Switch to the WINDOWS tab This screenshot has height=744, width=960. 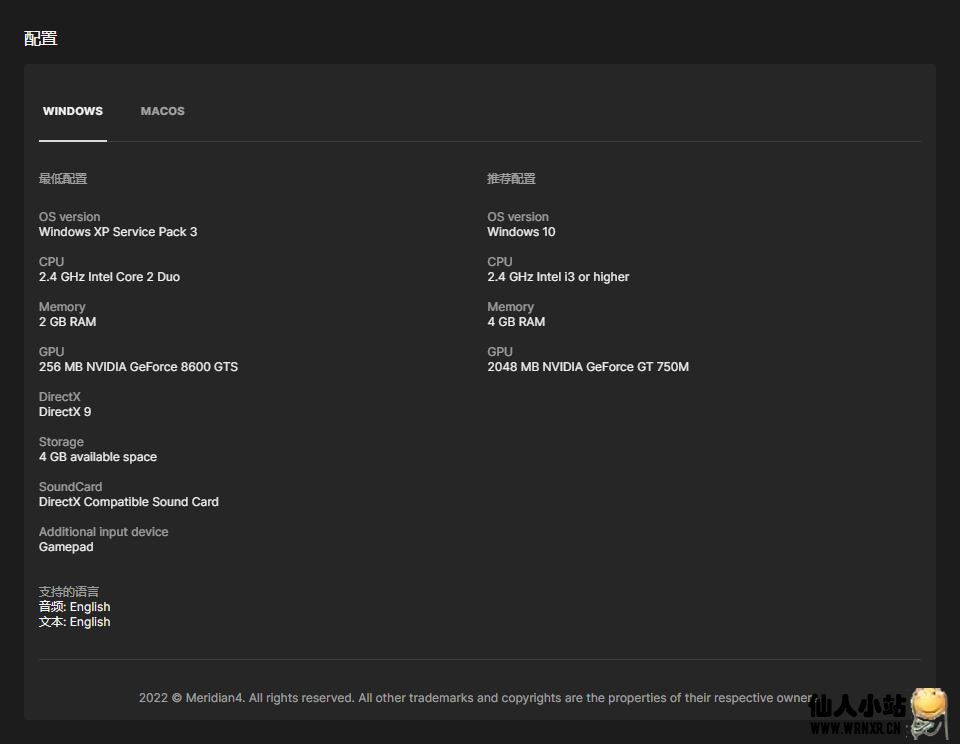(x=72, y=111)
